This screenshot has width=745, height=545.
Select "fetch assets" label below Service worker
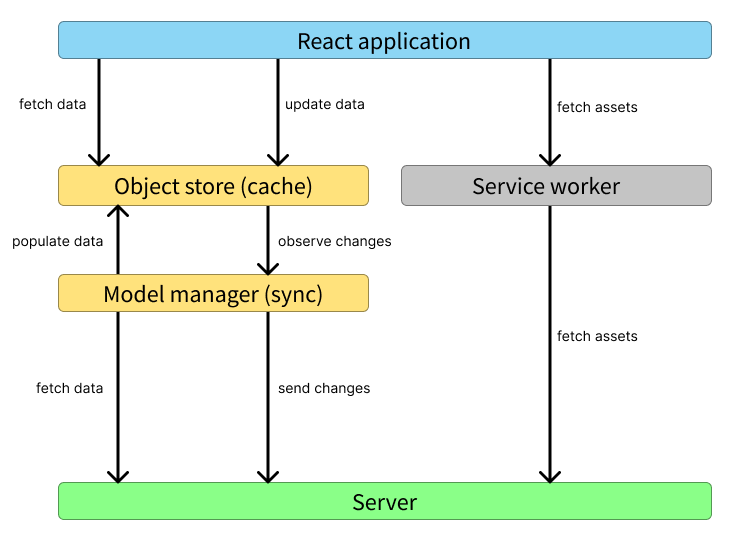click(x=597, y=336)
